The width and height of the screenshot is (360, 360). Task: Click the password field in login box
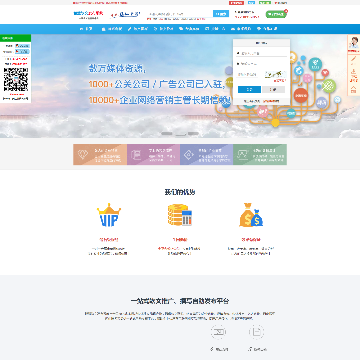coord(261,63)
